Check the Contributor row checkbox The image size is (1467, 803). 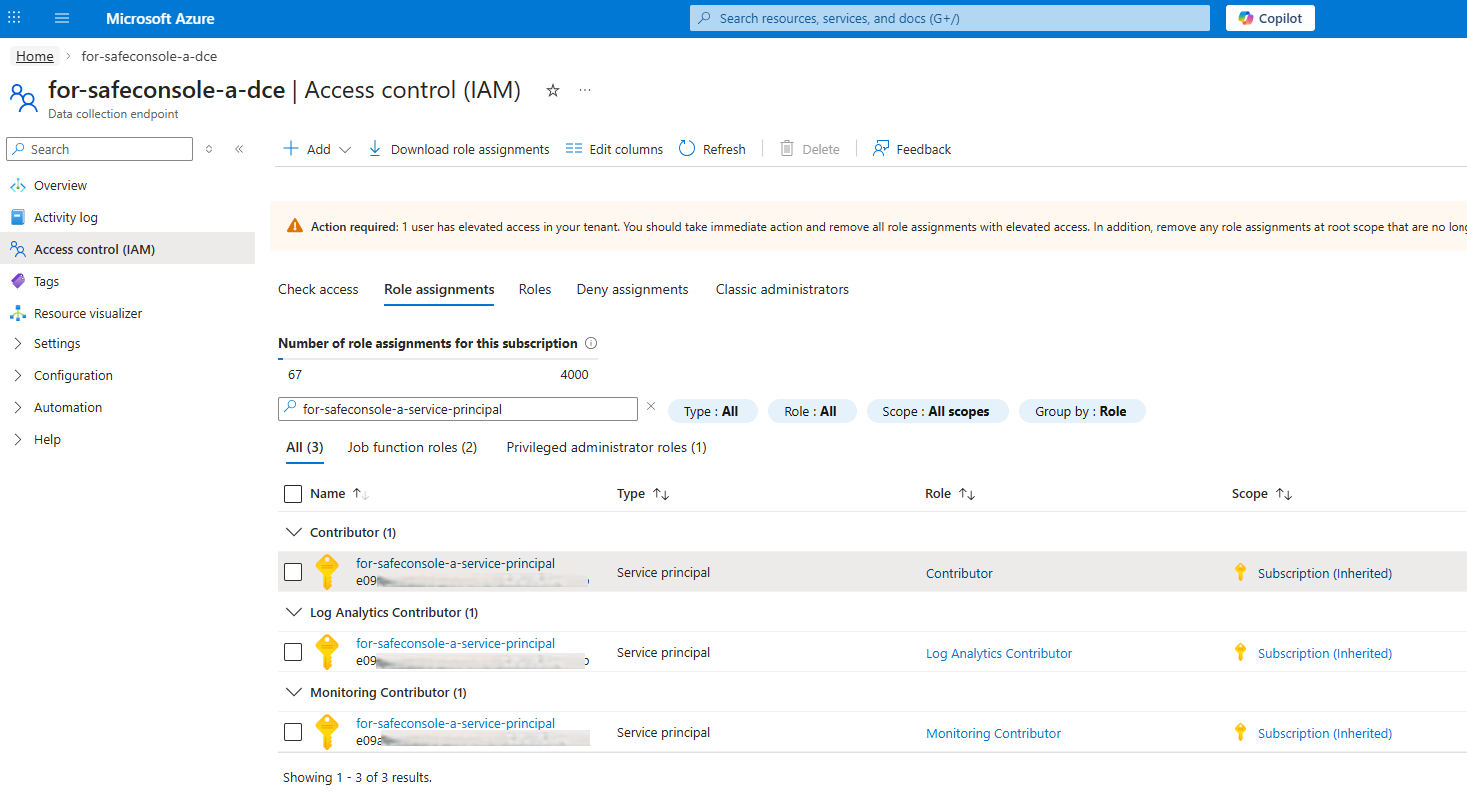click(293, 572)
